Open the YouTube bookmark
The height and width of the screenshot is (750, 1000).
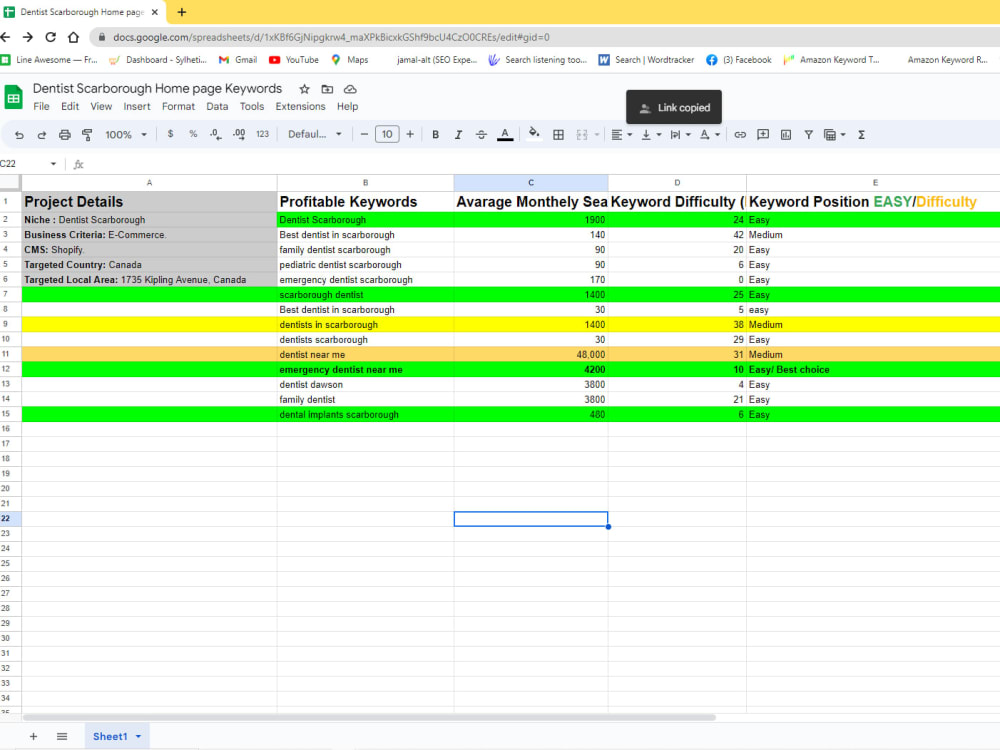(294, 60)
